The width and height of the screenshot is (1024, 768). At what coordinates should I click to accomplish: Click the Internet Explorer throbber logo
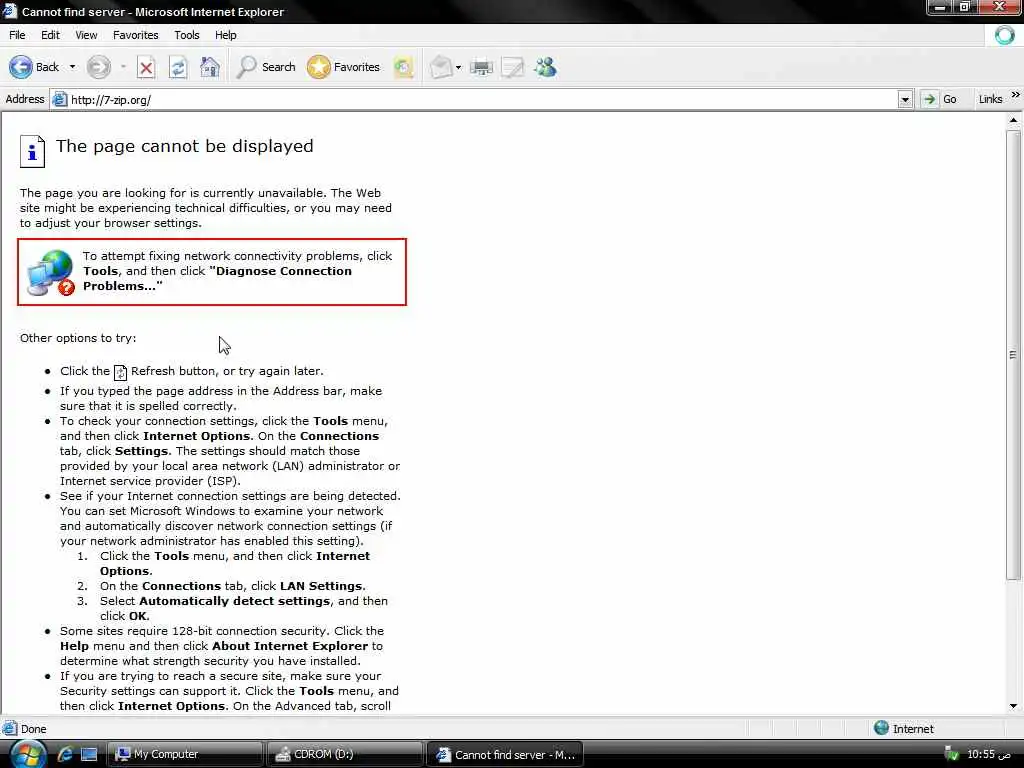1004,35
